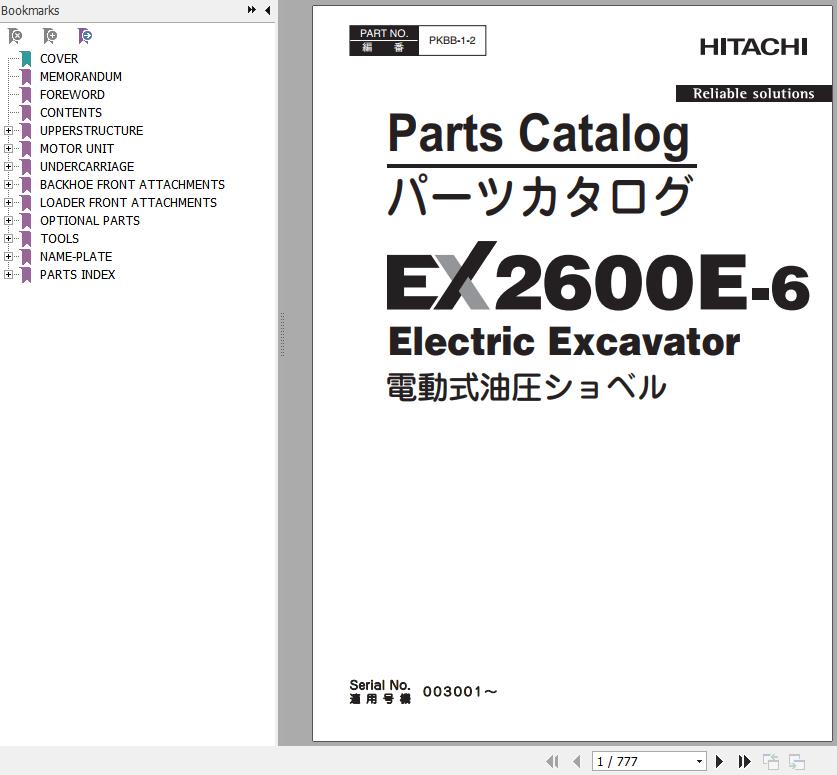Screen dimensions: 837x775
Task: Select the BACKHOE FRONT ATTACHMENTS bookmark label
Action: coord(132,185)
